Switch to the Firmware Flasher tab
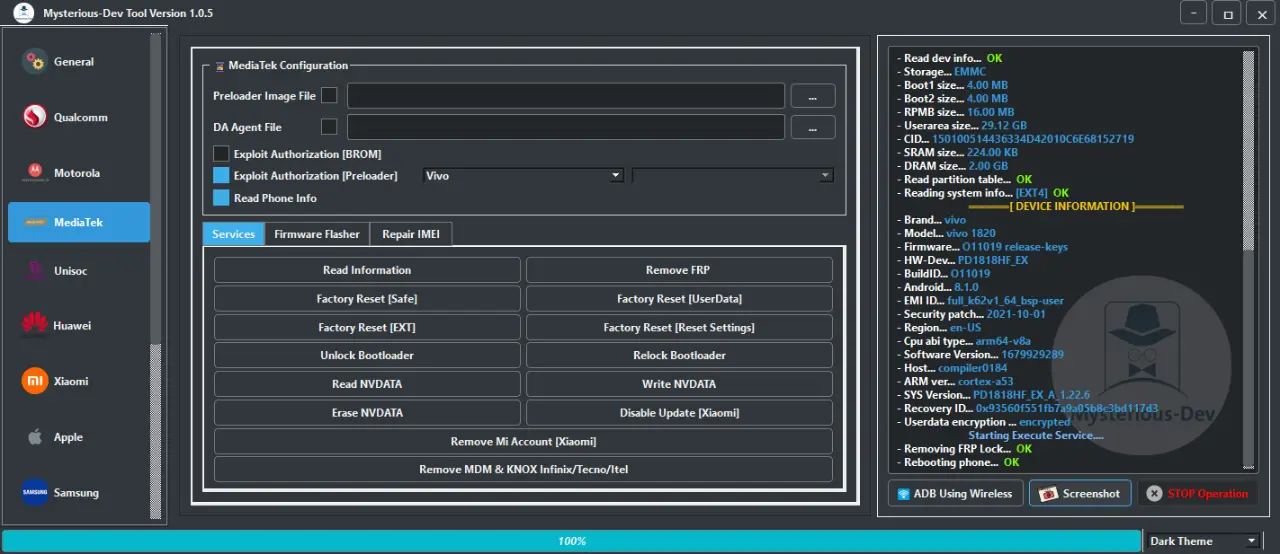This screenshot has width=1280, height=554. (x=317, y=234)
